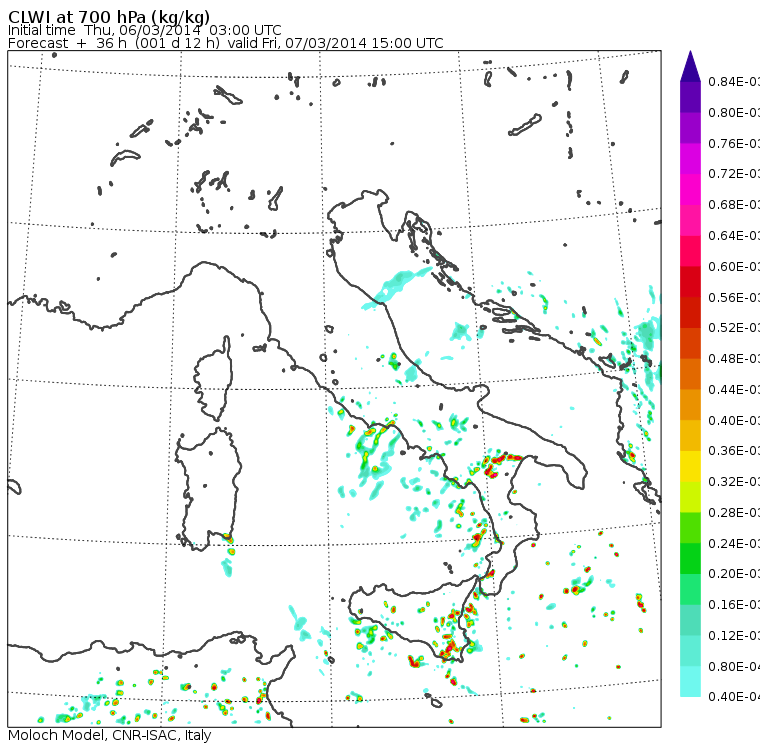Click the yellow swatch between 0.32E-03 and 0.36E-03
760x749 pixels.
click(x=690, y=466)
